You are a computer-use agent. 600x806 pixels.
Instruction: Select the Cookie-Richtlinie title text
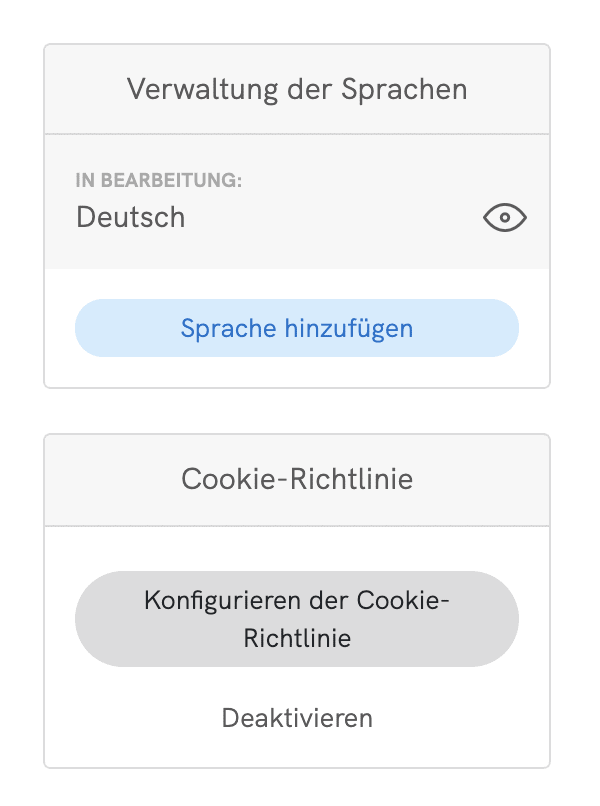(297, 479)
